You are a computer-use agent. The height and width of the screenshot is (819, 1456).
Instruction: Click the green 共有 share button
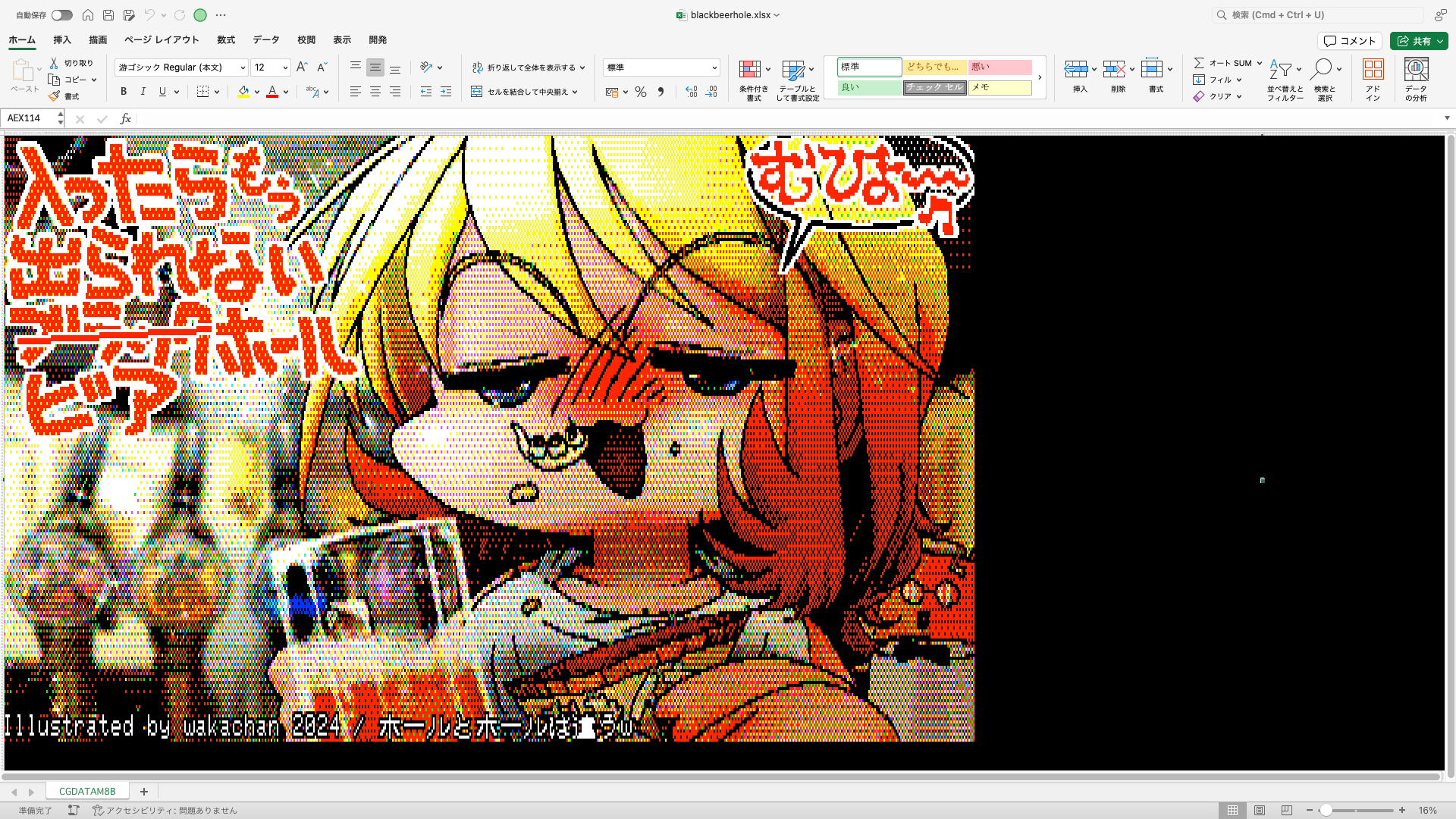pyautogui.click(x=1419, y=41)
